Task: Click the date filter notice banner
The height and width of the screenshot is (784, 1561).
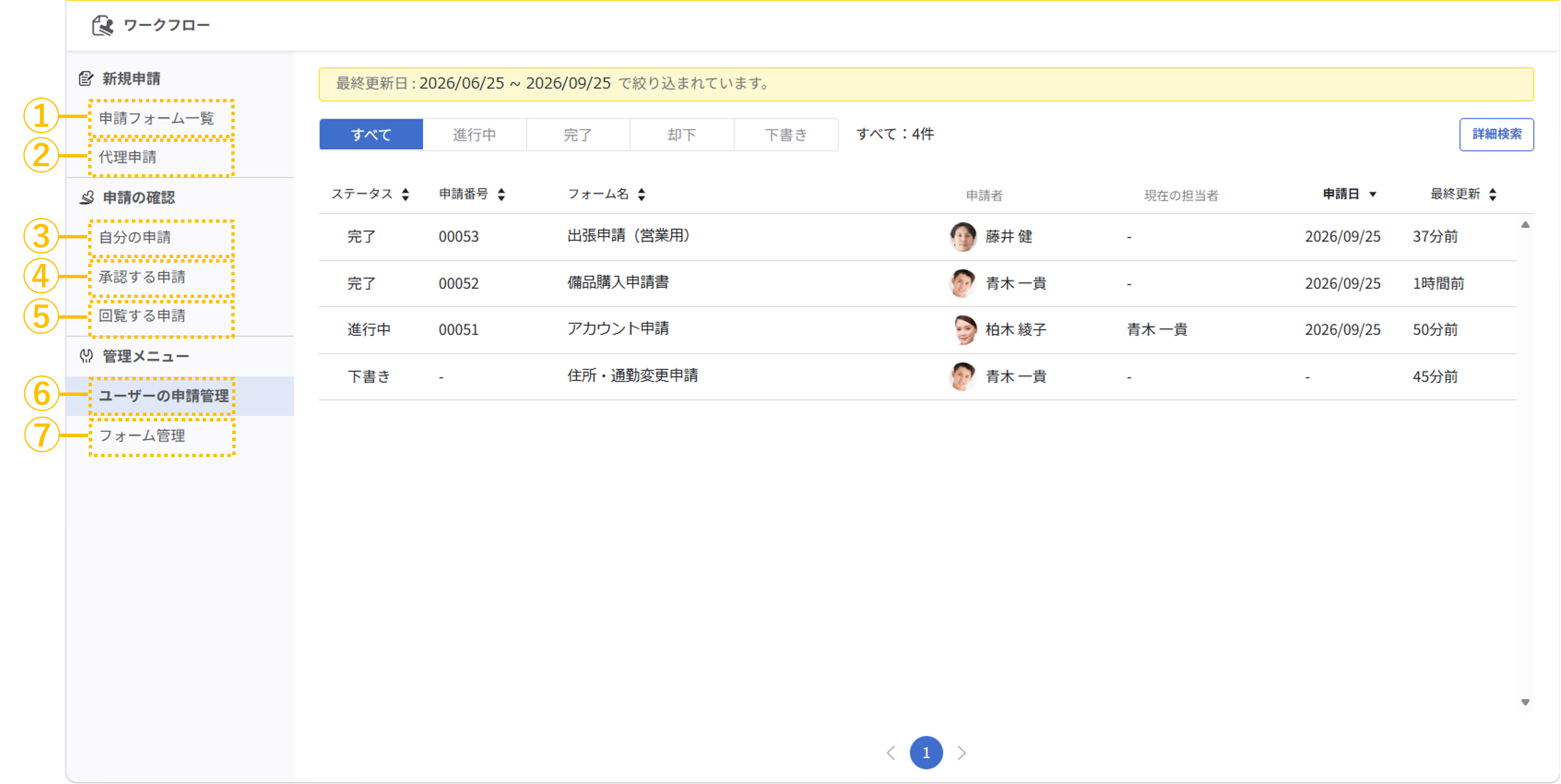Action: point(926,84)
